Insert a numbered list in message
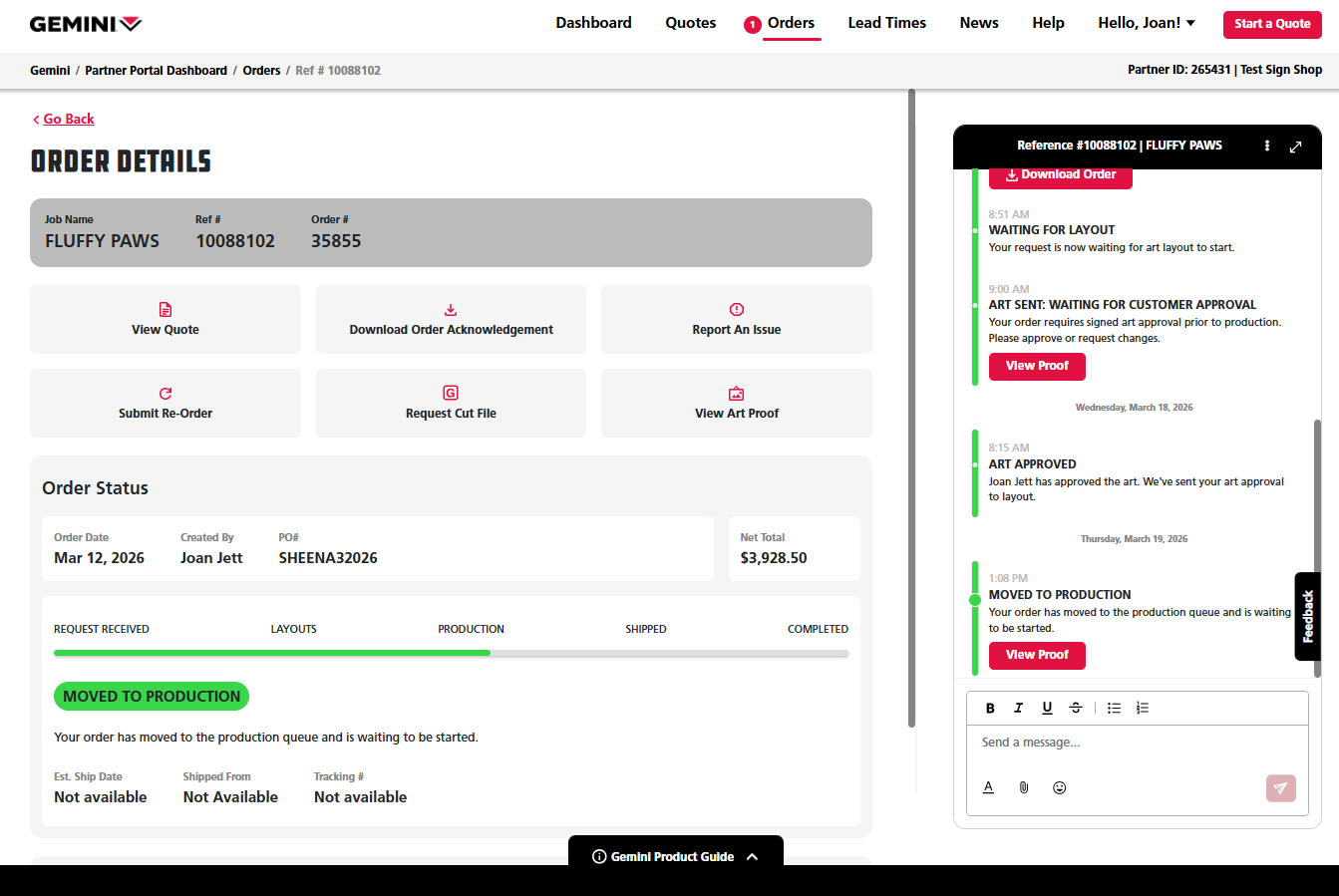1339x896 pixels. point(1143,709)
